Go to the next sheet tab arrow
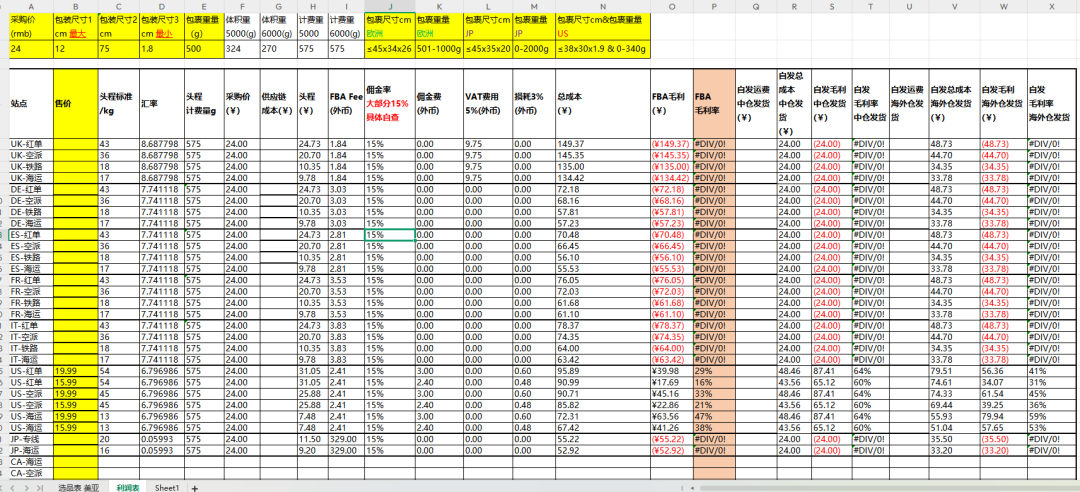Screen dimensions: 1080x492 point(29,487)
